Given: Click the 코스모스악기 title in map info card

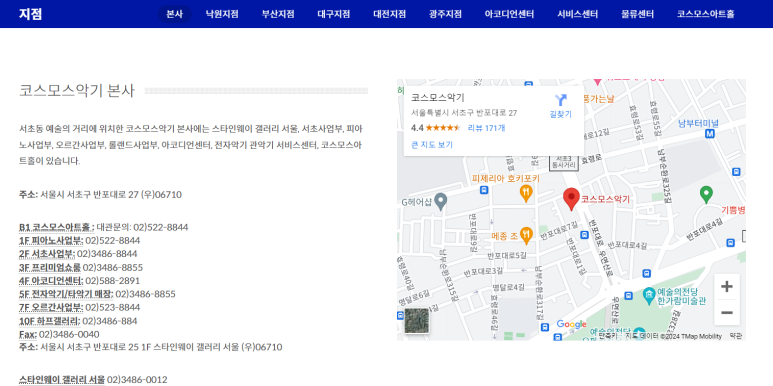Looking at the screenshot, I should coord(438,98).
